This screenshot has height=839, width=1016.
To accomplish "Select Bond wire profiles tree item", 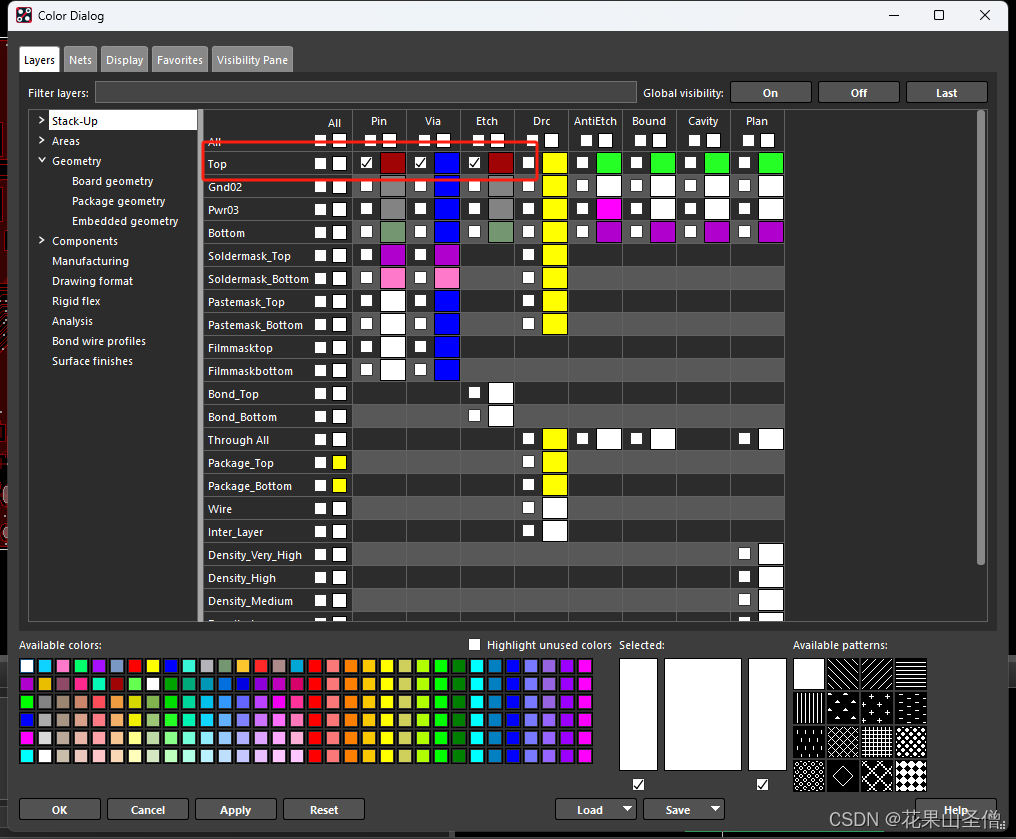I will pos(98,341).
